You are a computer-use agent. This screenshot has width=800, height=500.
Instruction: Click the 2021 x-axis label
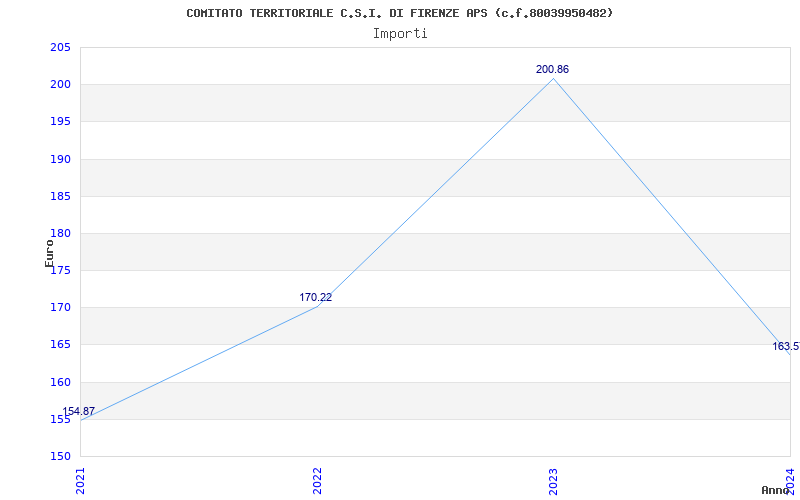tap(80, 481)
